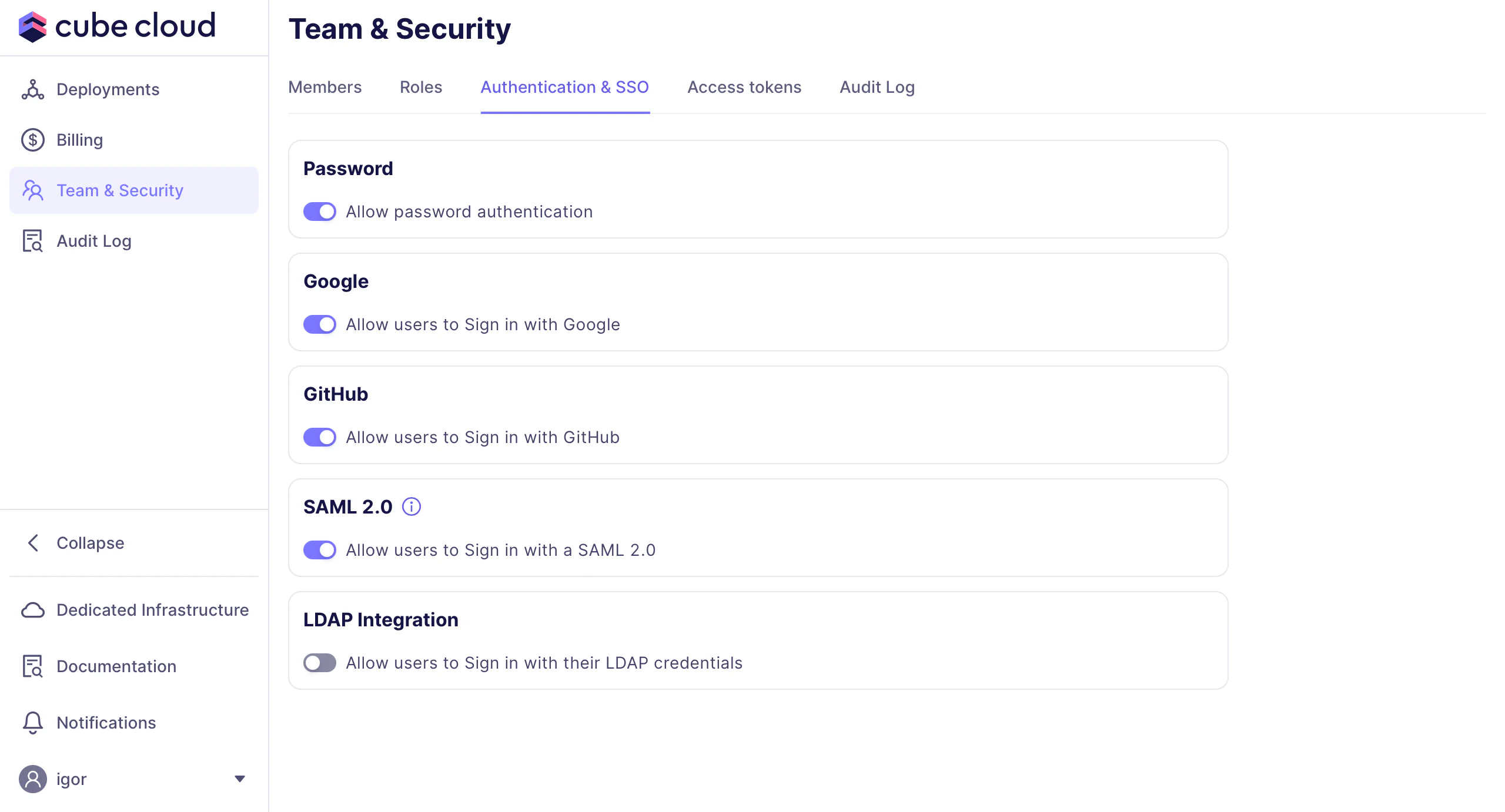1505x812 pixels.
Task: Click the Notifications bell icon
Action: point(32,723)
